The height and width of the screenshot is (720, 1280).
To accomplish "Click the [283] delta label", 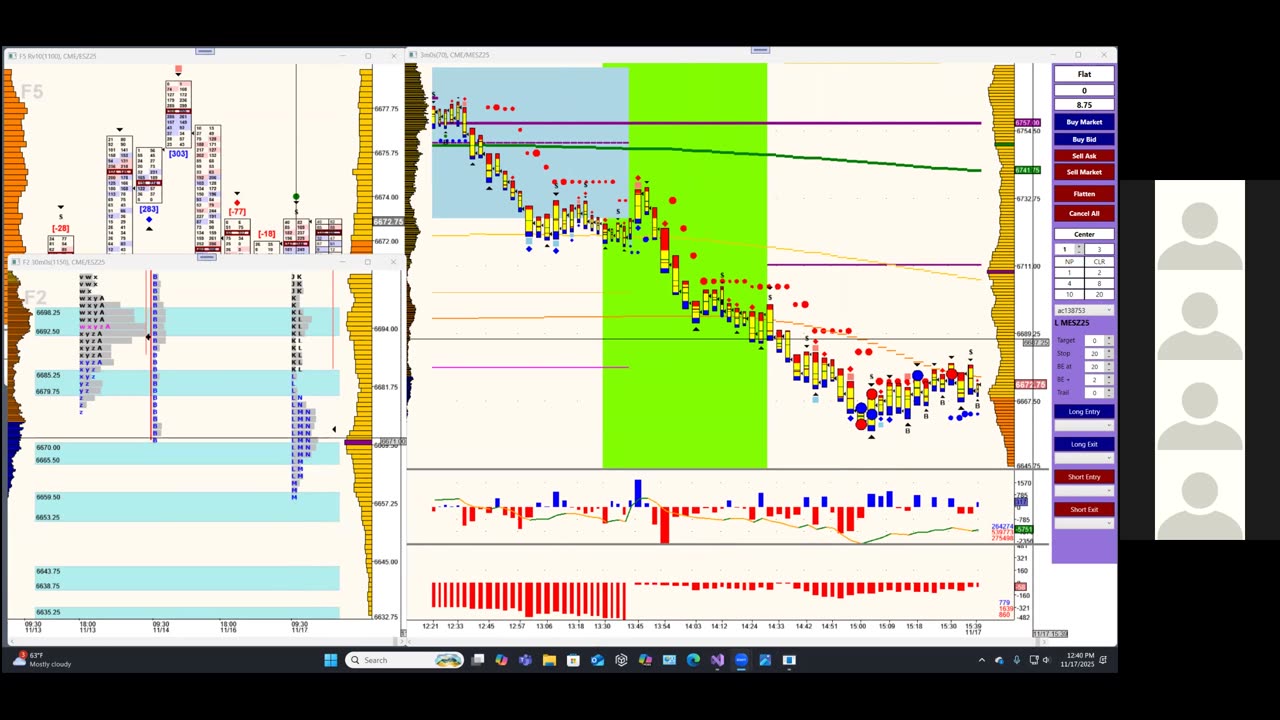I will (149, 209).
